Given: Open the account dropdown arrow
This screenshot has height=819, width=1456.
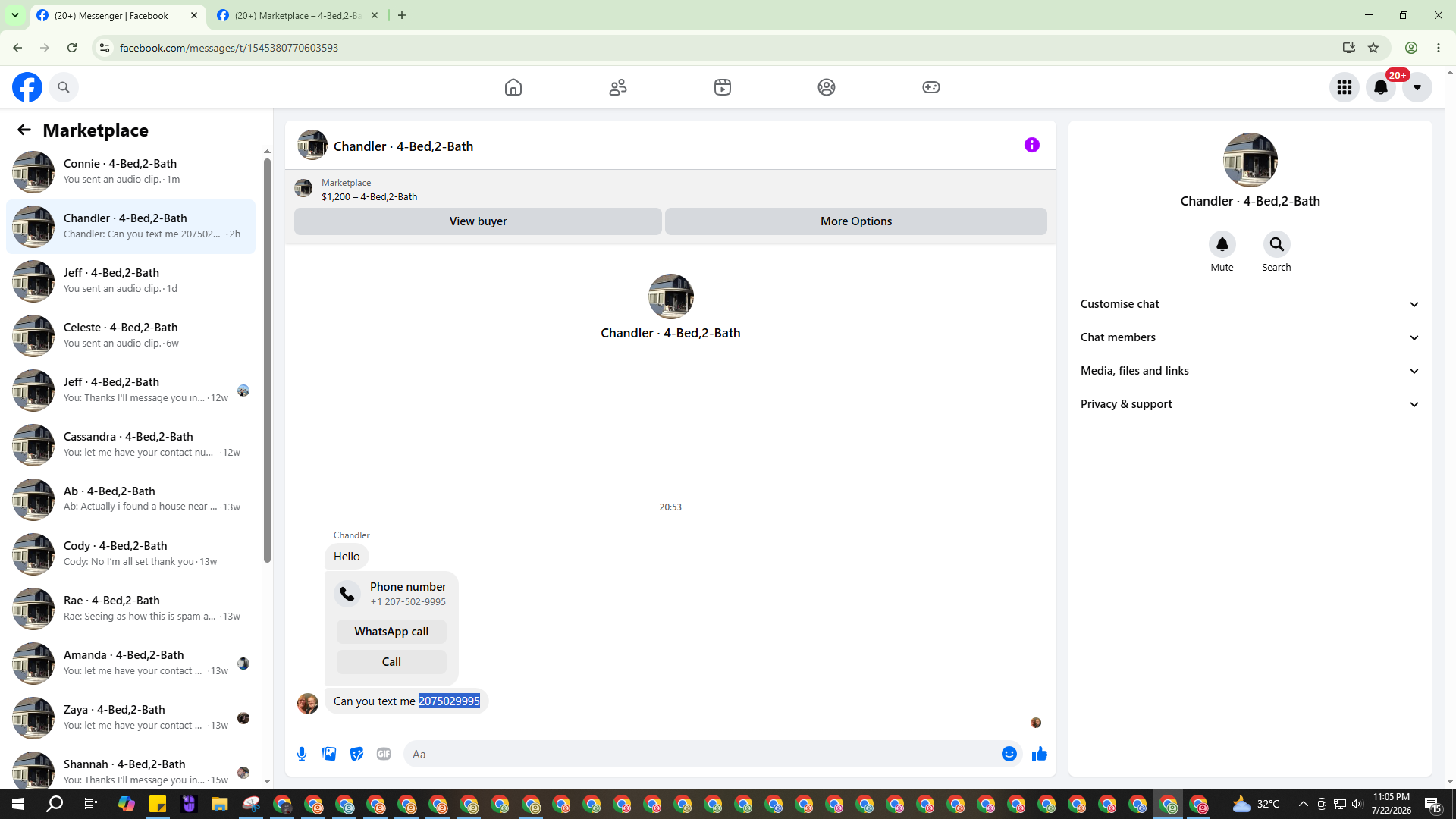Looking at the screenshot, I should click(1417, 87).
